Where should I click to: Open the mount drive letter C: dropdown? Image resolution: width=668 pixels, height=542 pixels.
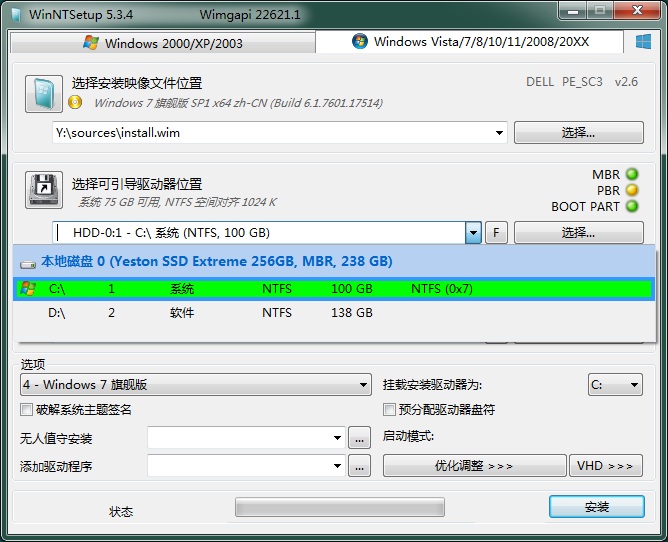634,385
